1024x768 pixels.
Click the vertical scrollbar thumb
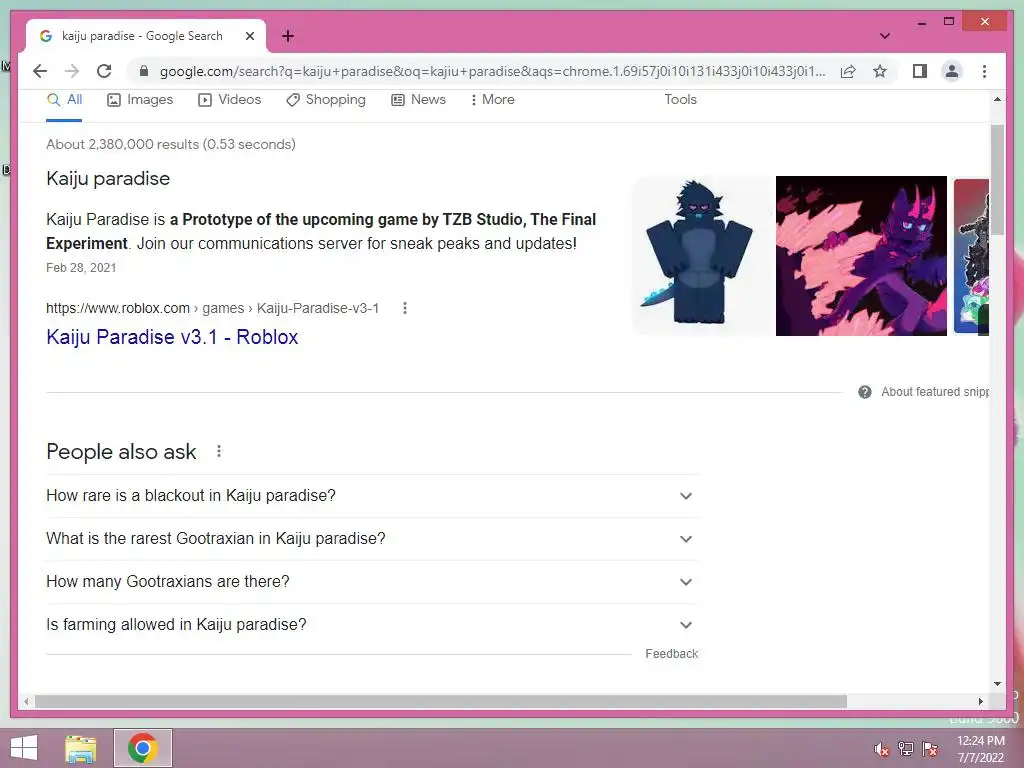[997, 180]
